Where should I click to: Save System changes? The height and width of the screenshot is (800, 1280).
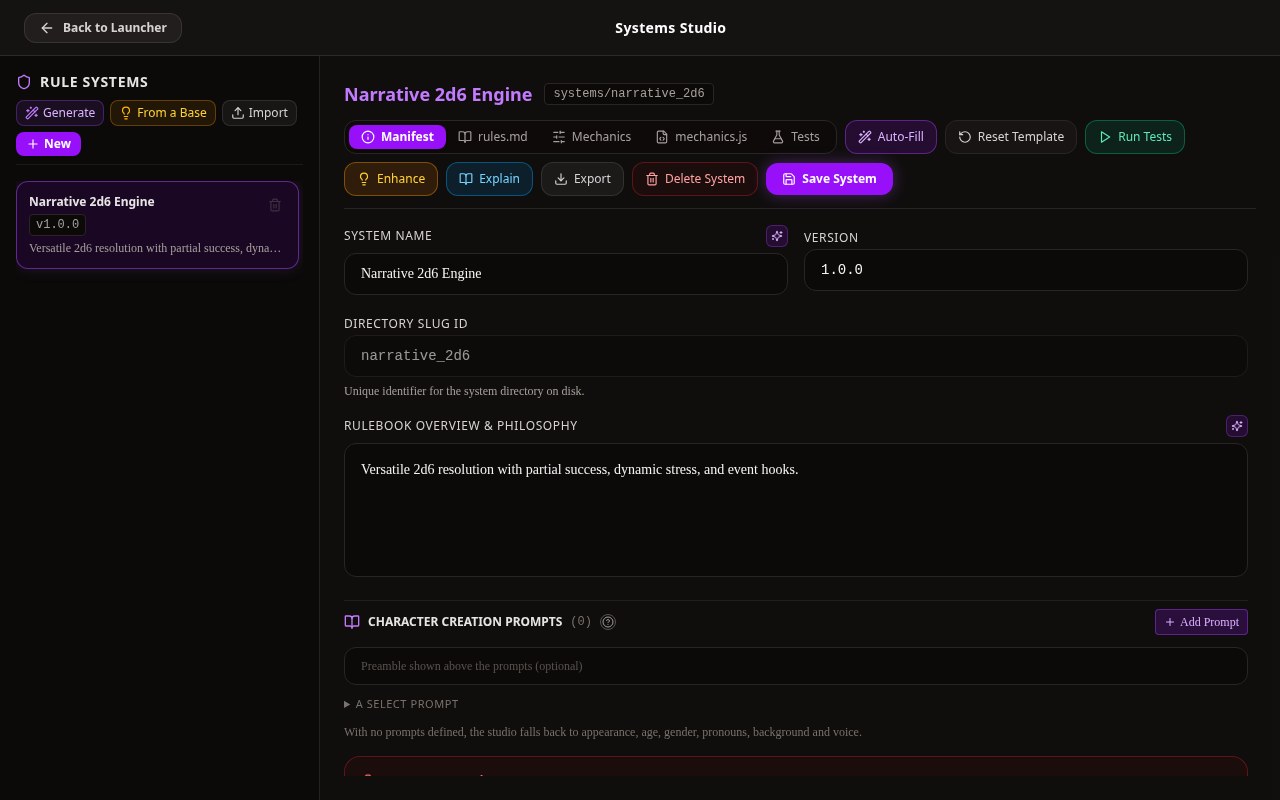829,179
